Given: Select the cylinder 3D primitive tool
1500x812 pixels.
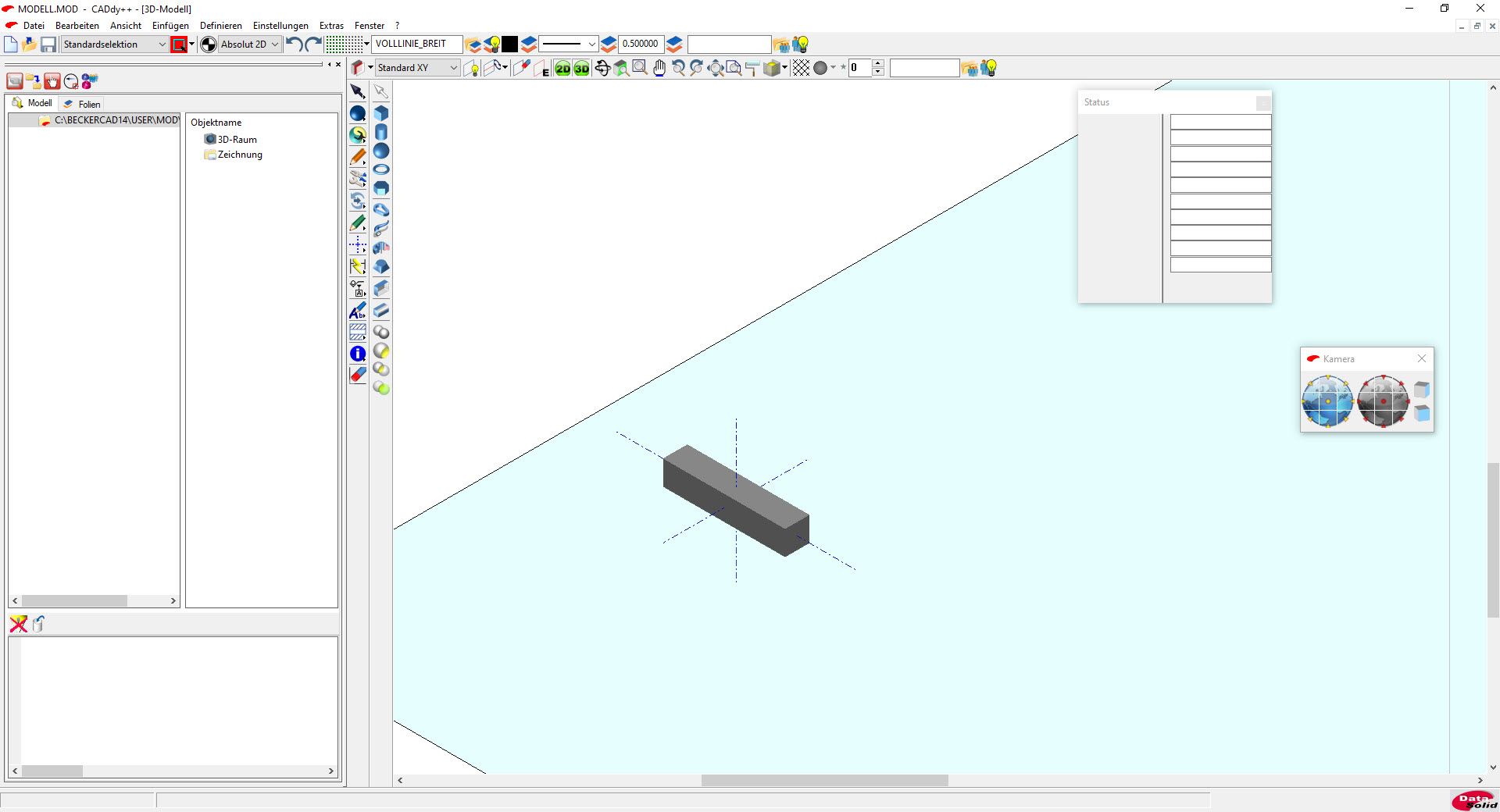Looking at the screenshot, I should coord(381,132).
